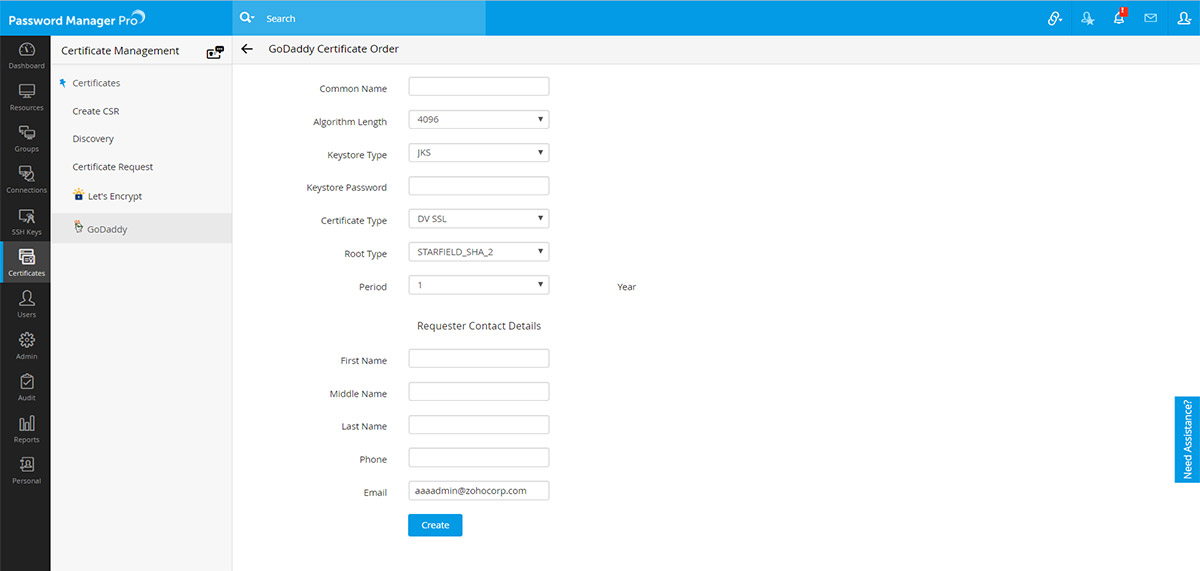Select Discovery in the side menu
The width and height of the screenshot is (1200, 571).
click(93, 139)
